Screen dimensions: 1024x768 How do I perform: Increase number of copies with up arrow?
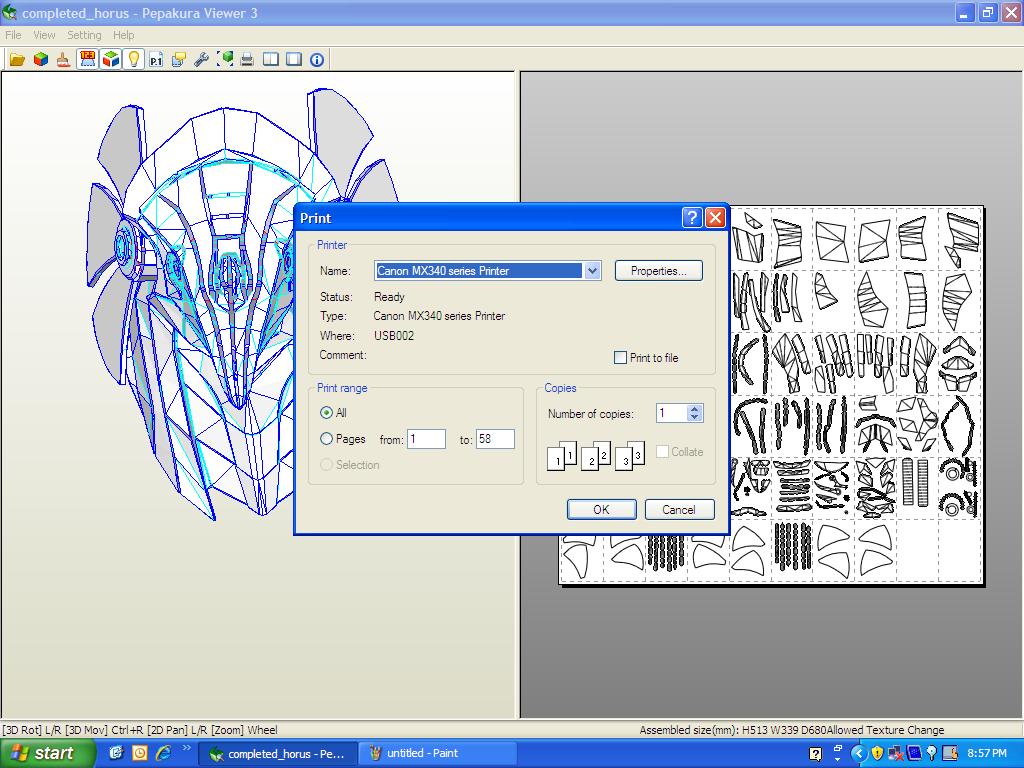[x=695, y=409]
